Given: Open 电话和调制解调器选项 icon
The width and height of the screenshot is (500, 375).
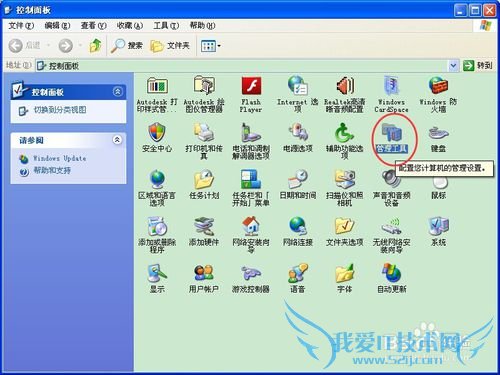Looking at the screenshot, I should click(251, 132).
